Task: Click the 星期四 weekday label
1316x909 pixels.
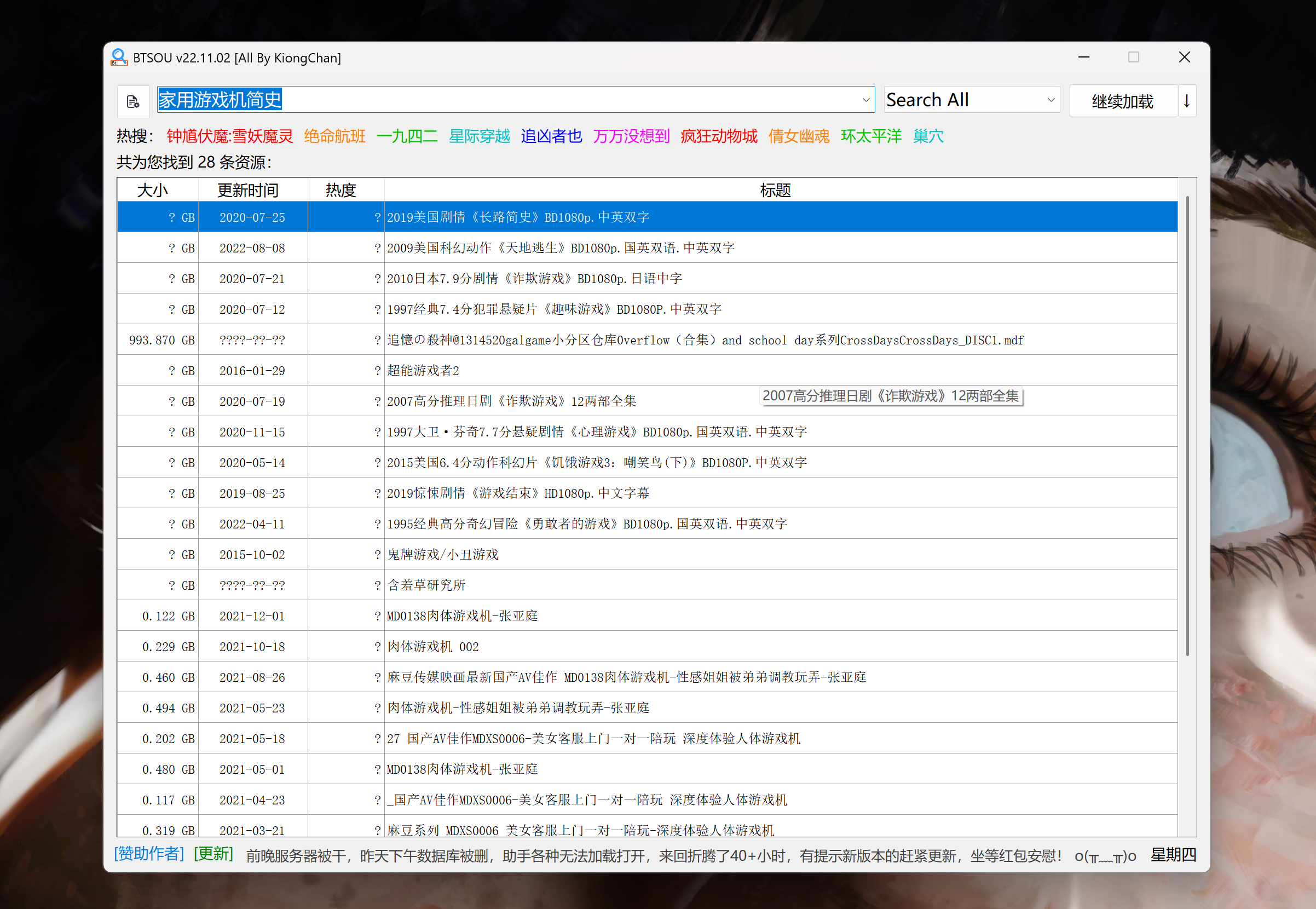Action: tap(1174, 855)
